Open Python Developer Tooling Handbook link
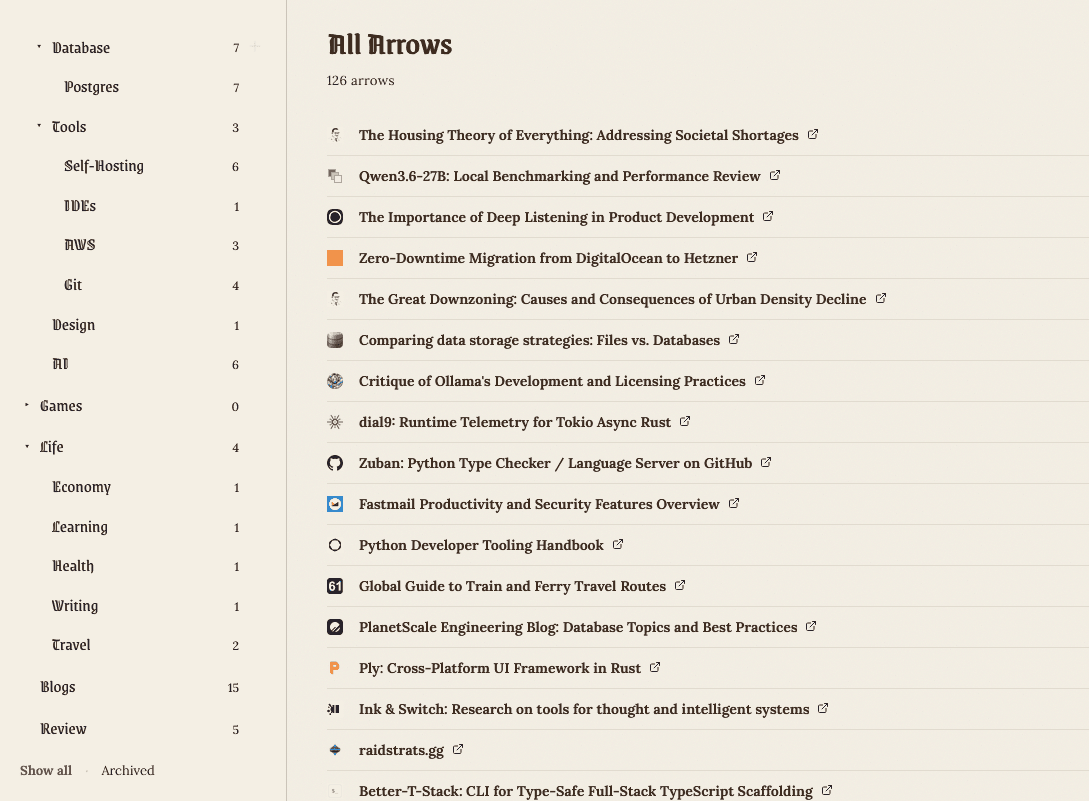1089x801 pixels. pos(481,545)
